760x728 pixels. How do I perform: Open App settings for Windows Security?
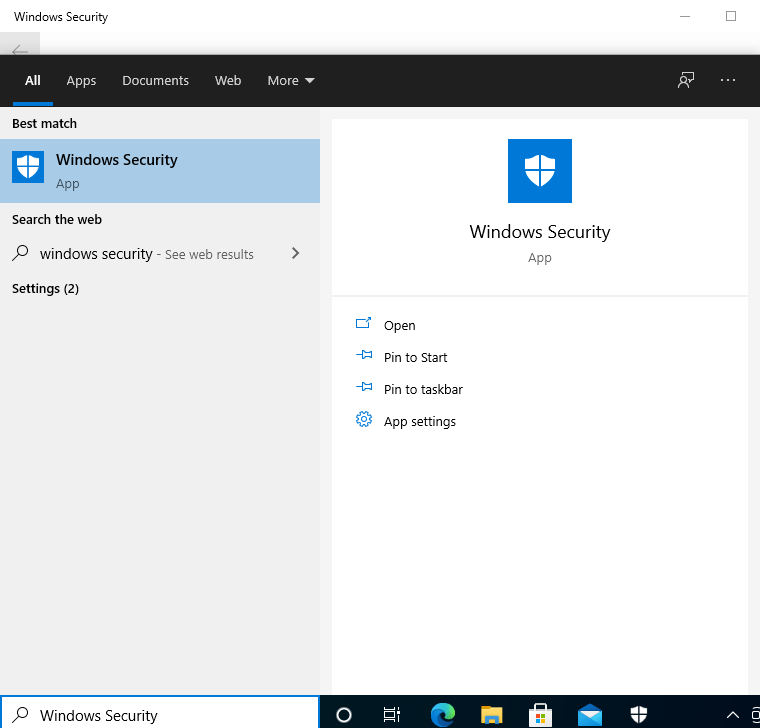[419, 422]
